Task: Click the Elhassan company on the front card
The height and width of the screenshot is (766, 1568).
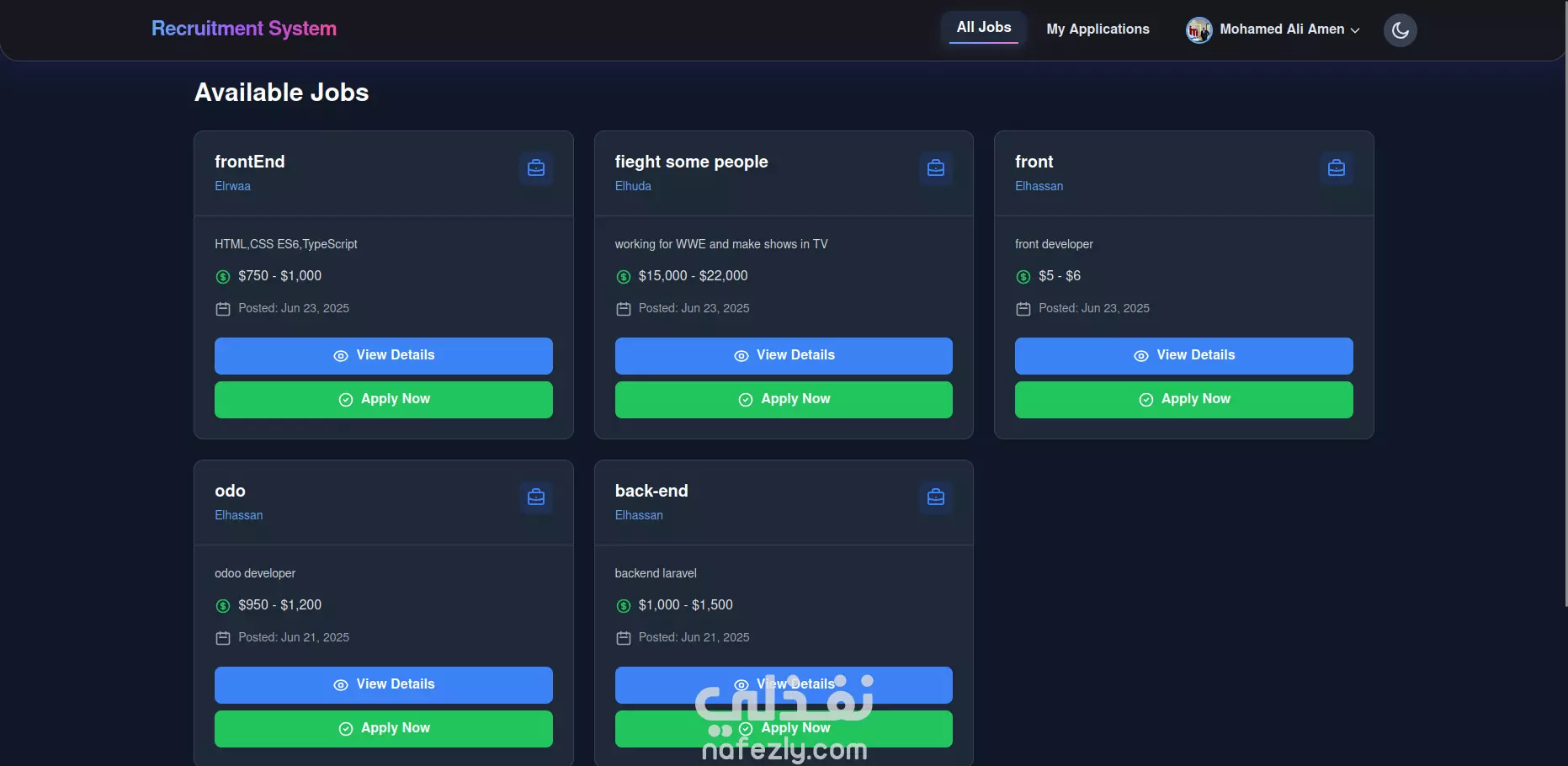Action: click(x=1039, y=186)
